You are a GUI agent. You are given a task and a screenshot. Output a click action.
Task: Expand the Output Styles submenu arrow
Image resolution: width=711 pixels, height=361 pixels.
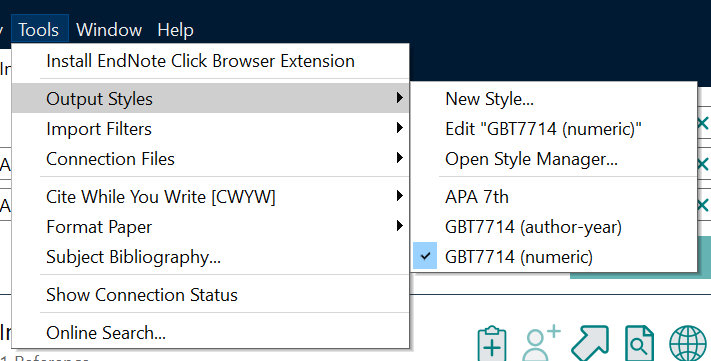coord(399,98)
